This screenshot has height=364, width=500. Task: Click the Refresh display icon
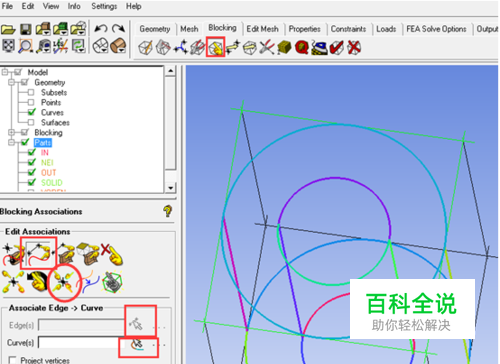(x=78, y=46)
